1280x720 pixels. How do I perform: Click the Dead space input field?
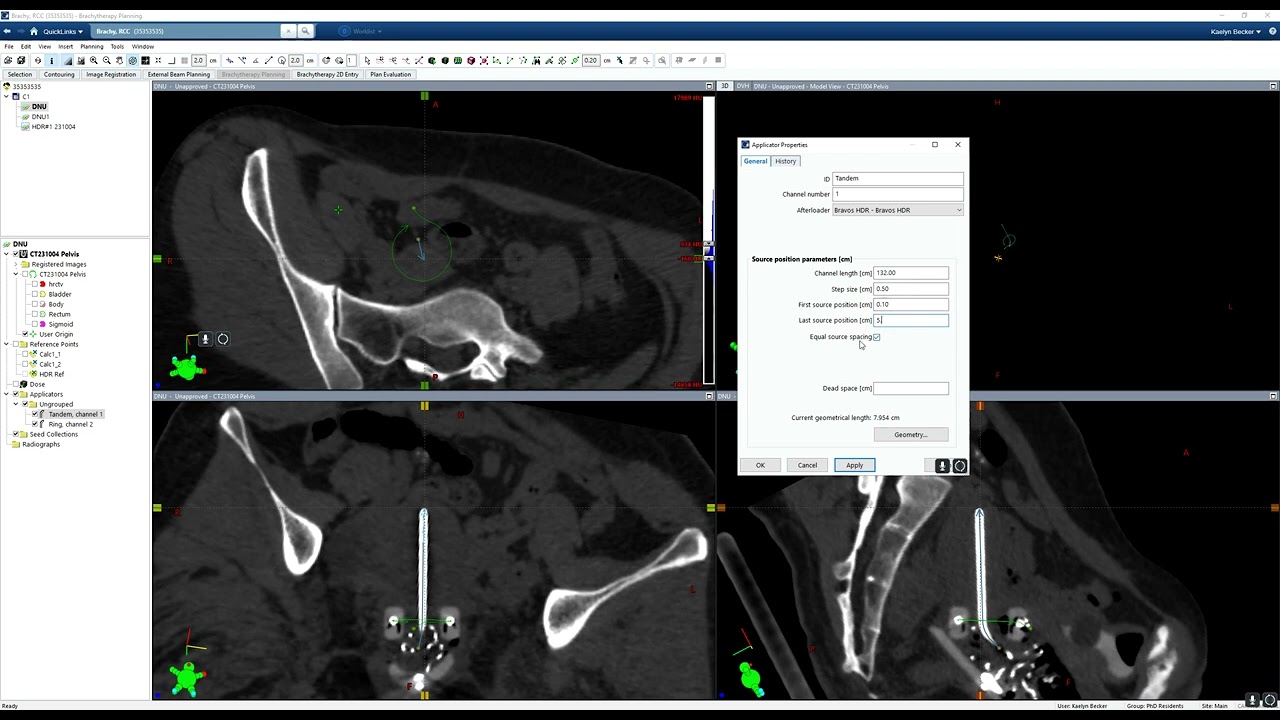click(x=911, y=388)
